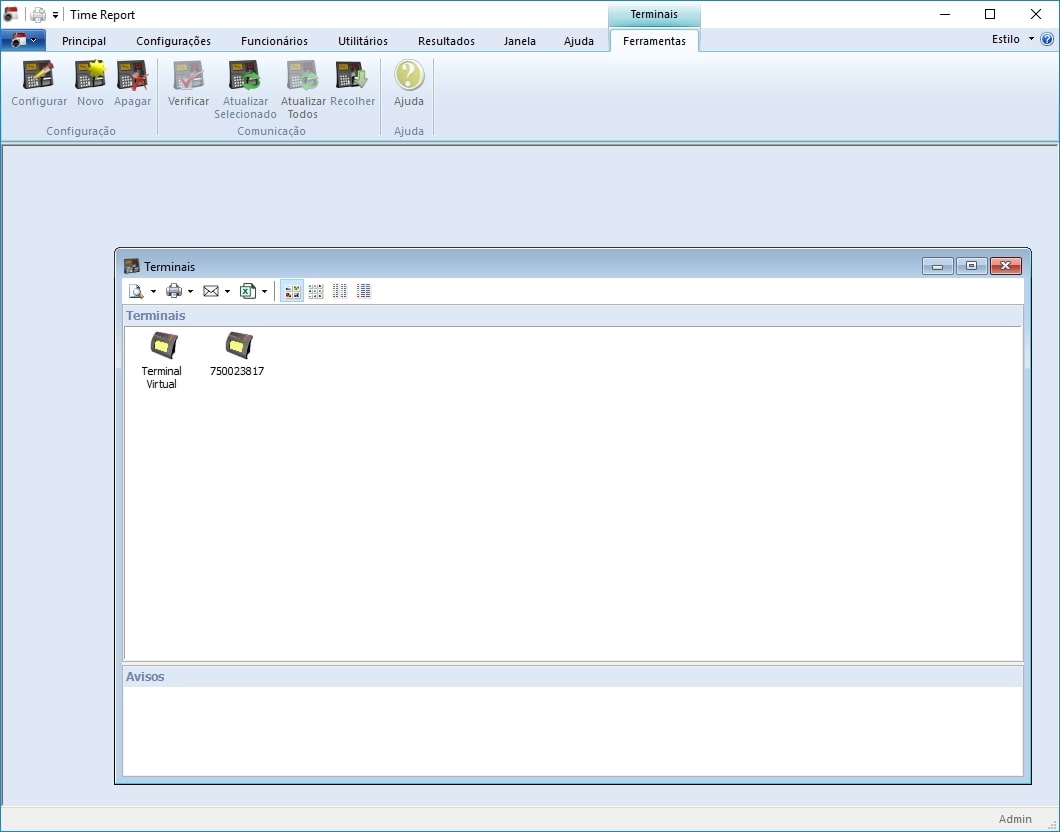Viewport: 1060px width, 832px height.
Task: Click the Recolher ribbon icon
Action: coord(352,77)
